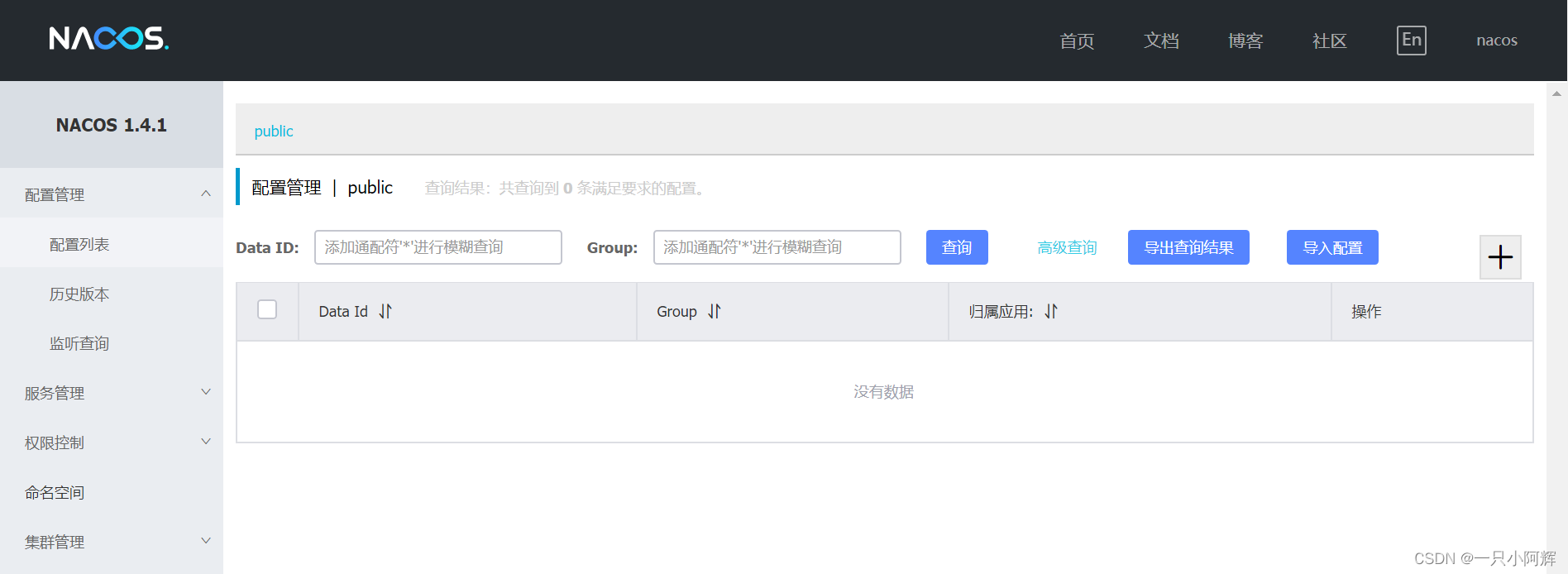The height and width of the screenshot is (574, 1568).
Task: Sort by 归属应用 column arrows
Action: pos(1051,311)
